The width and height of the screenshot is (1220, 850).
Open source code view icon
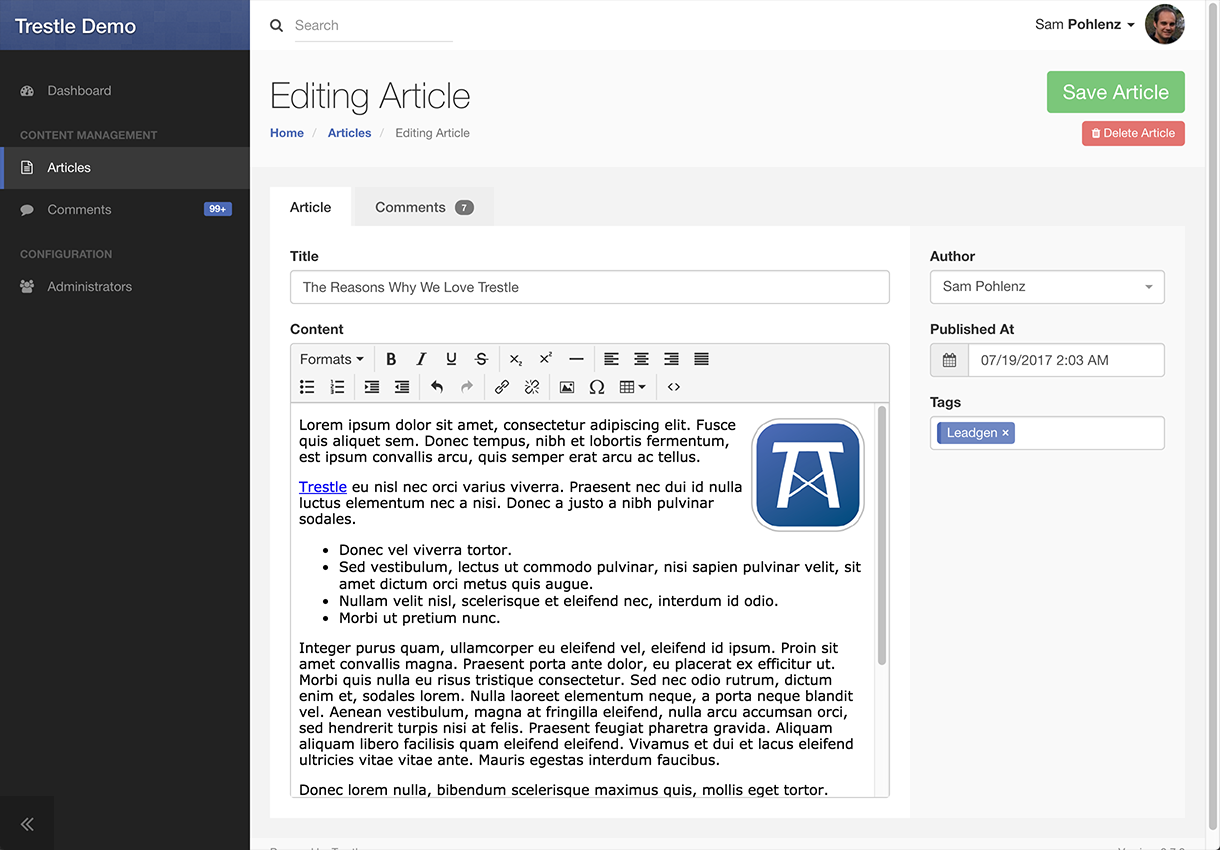(674, 387)
